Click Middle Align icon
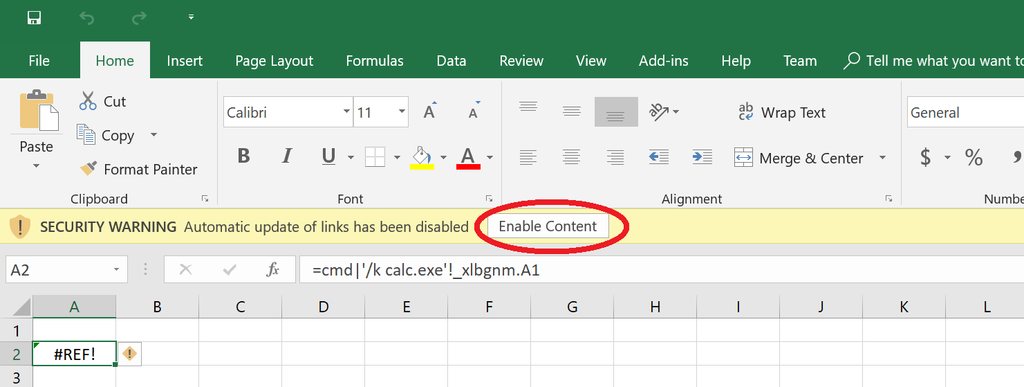1024x387 pixels. pyautogui.click(x=571, y=112)
